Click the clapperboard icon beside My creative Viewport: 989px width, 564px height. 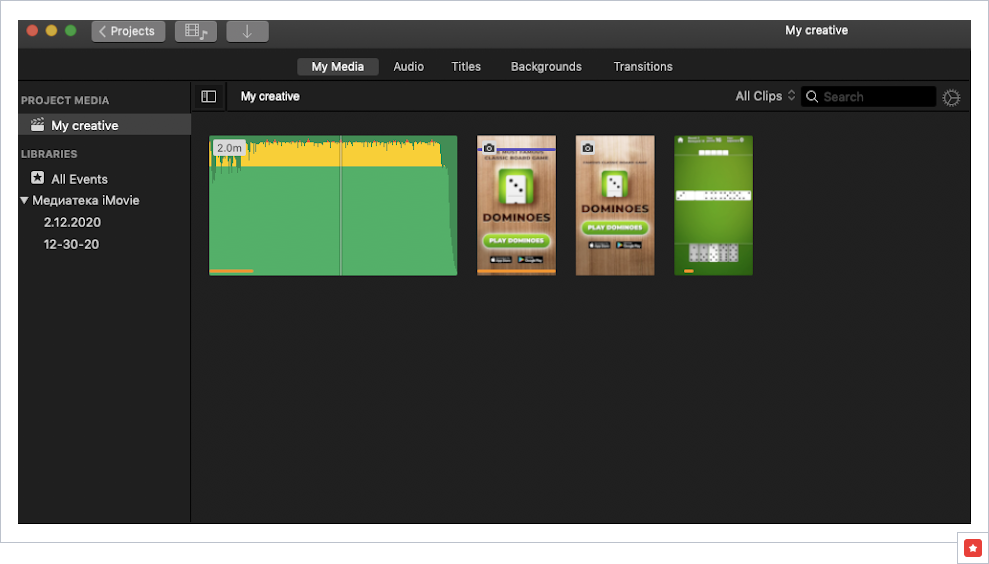(38, 125)
